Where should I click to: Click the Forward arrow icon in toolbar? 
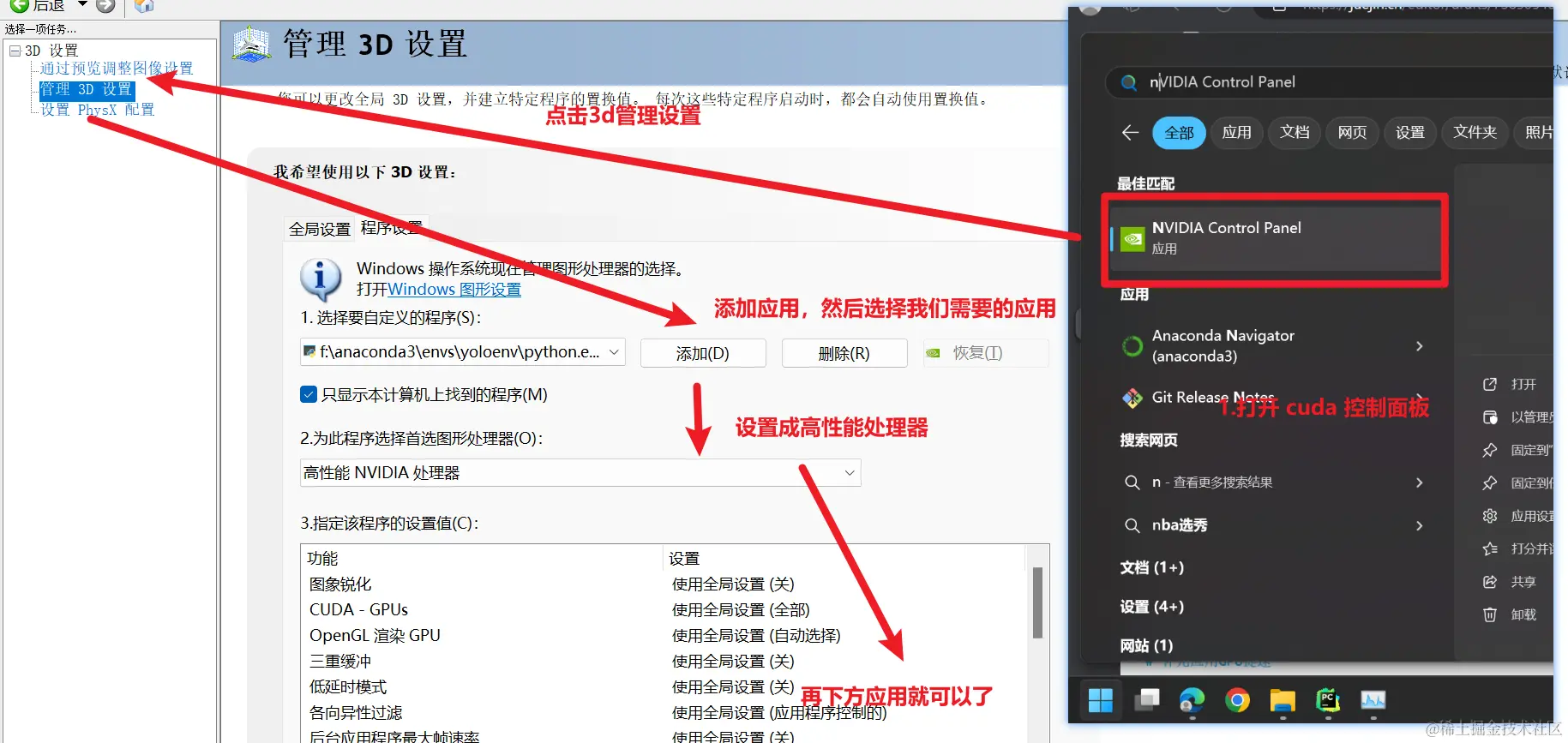coord(105,5)
